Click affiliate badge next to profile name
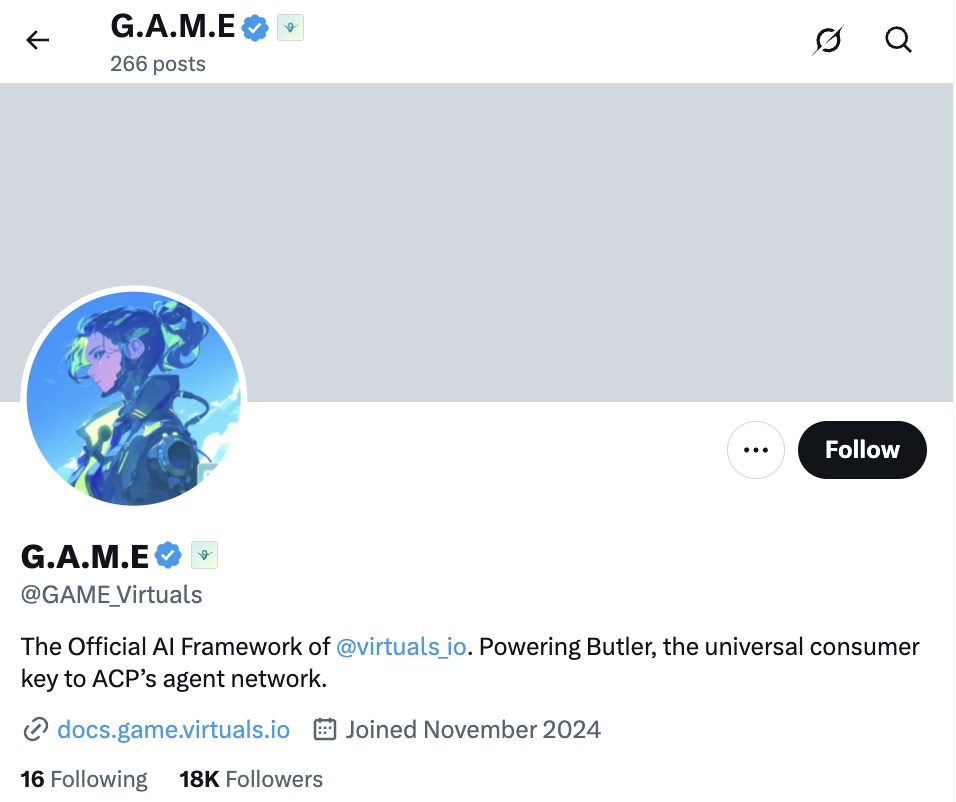 click(204, 554)
